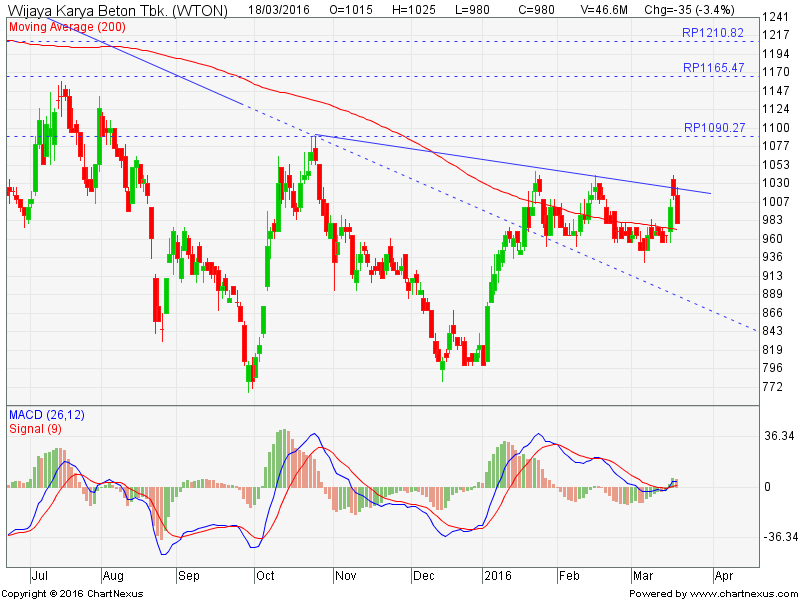The width and height of the screenshot is (800, 600).
Task: Click the 1194 price axis label
Action: [x=775, y=54]
